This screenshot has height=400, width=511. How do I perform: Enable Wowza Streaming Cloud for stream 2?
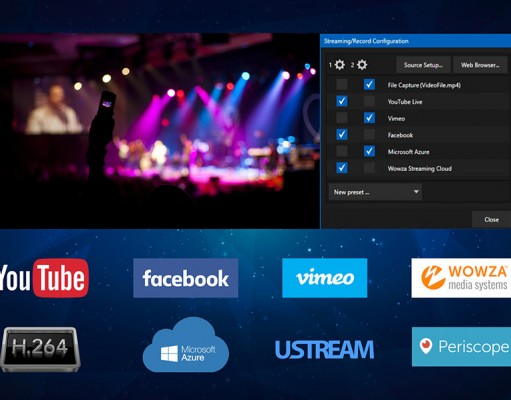click(369, 168)
